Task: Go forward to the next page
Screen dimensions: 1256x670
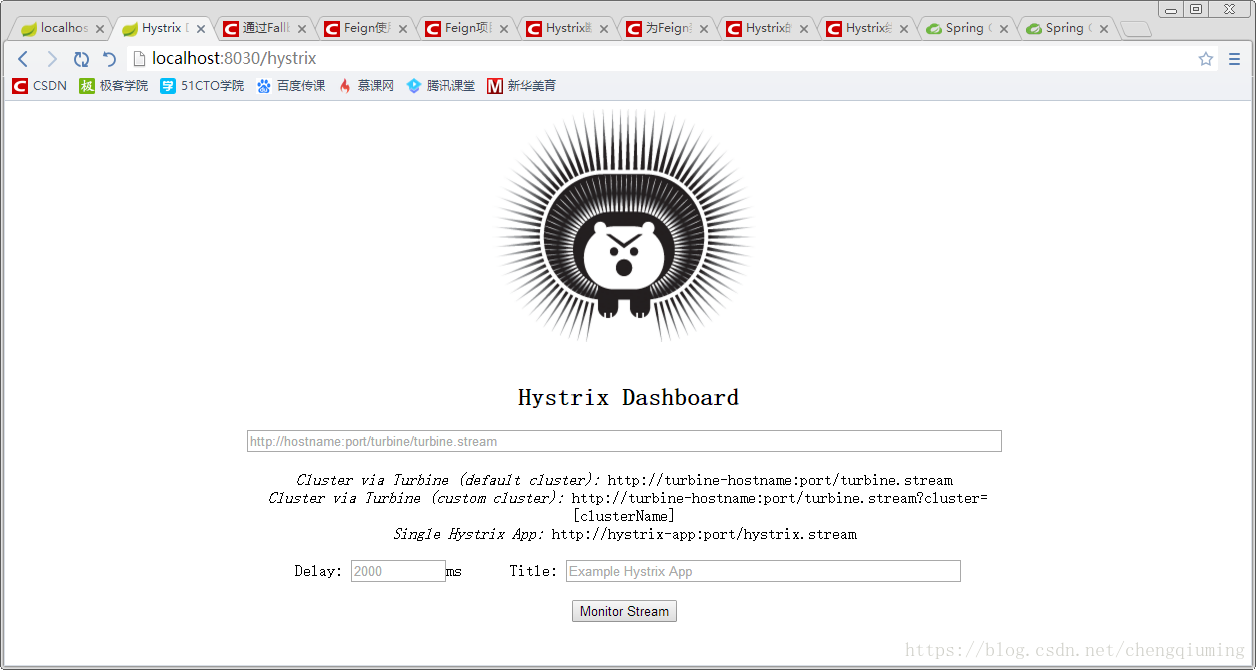Action: click(53, 59)
